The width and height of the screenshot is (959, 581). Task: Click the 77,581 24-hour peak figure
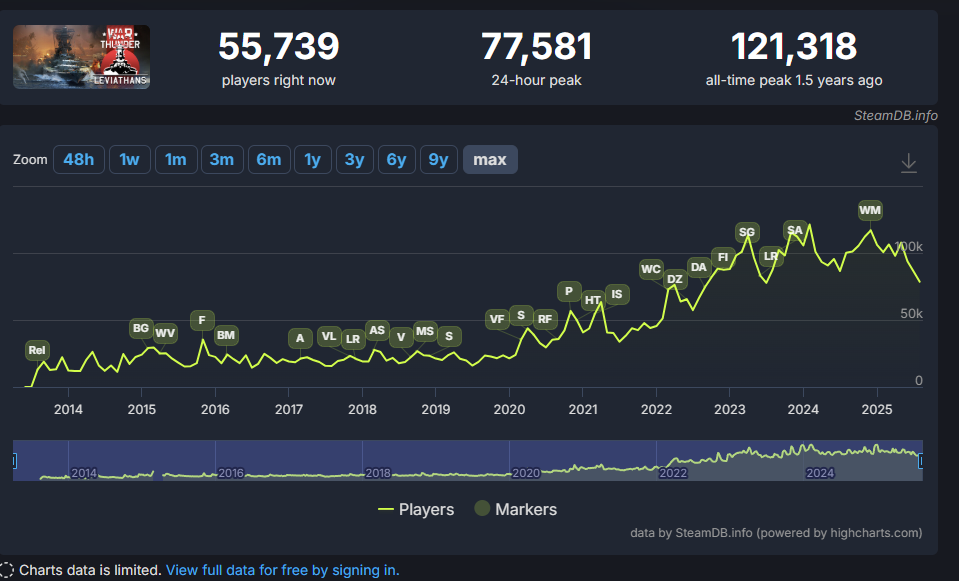pos(536,46)
